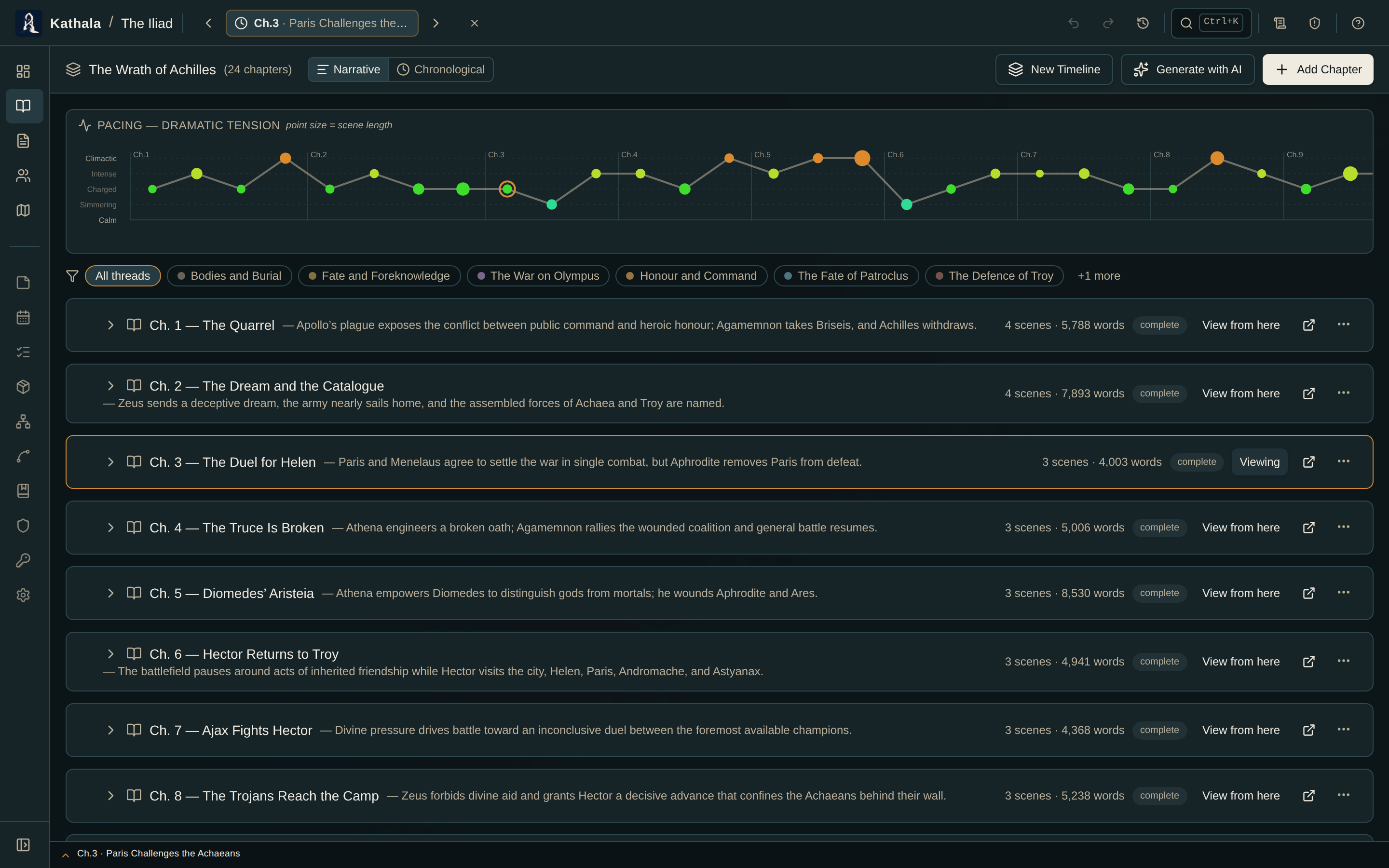Show the +1 more threads

[1099, 275]
